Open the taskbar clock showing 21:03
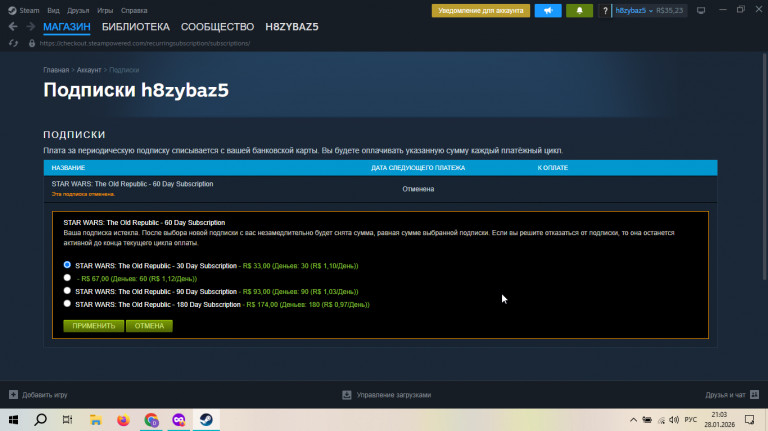The height and width of the screenshot is (431, 768). click(719, 420)
